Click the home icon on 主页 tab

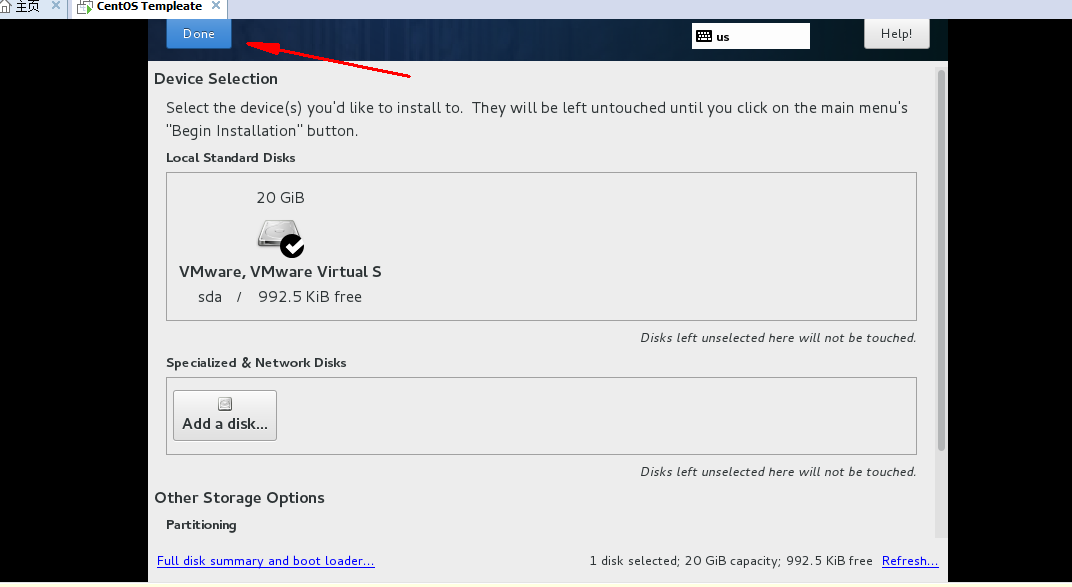point(6,7)
